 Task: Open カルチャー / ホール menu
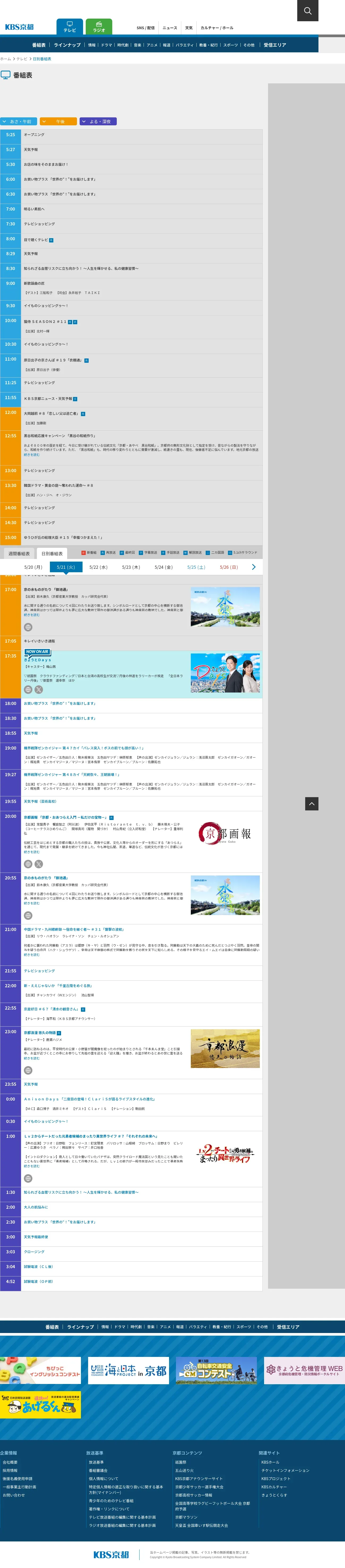(x=217, y=28)
